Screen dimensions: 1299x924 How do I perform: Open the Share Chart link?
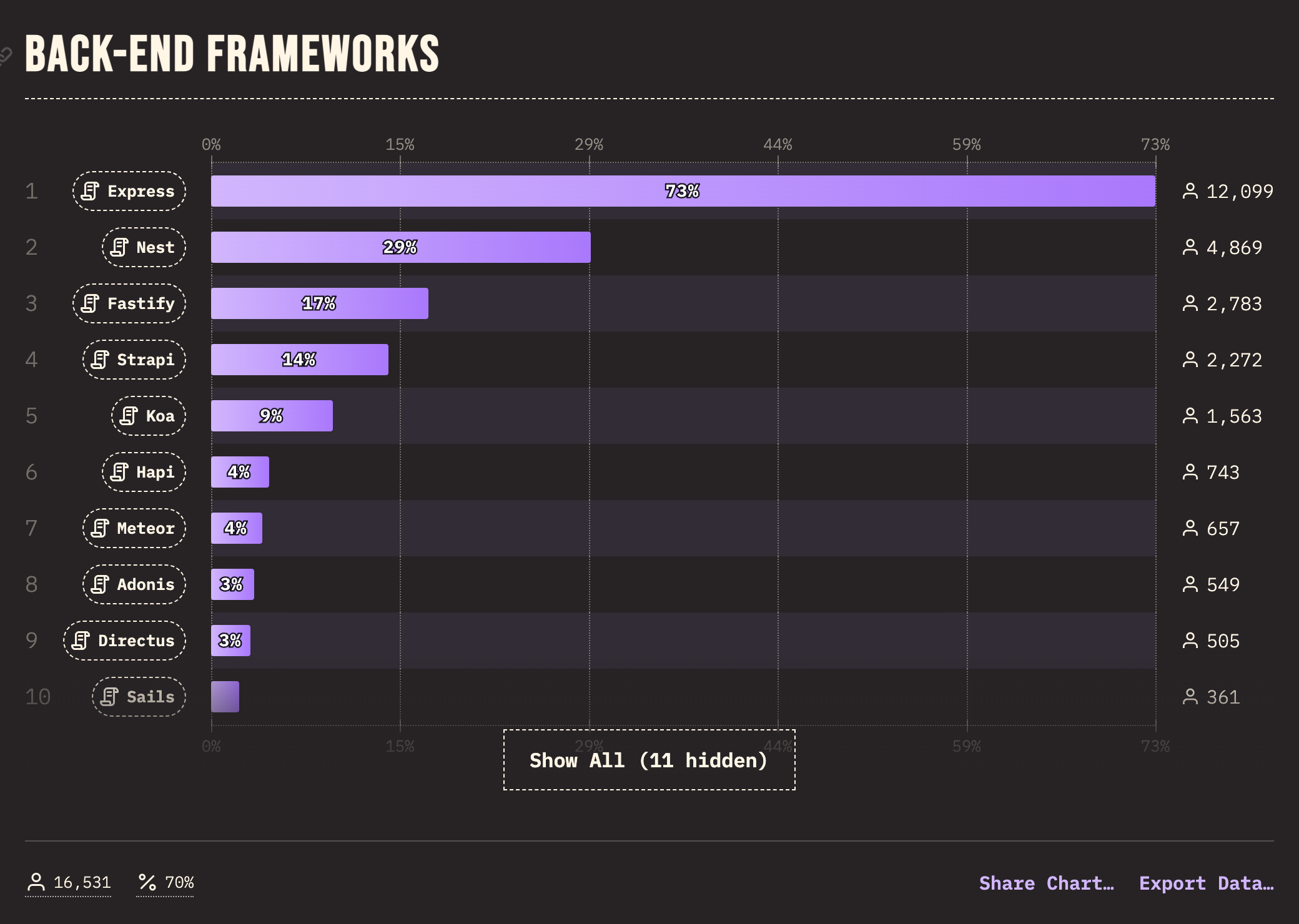pos(1046,883)
